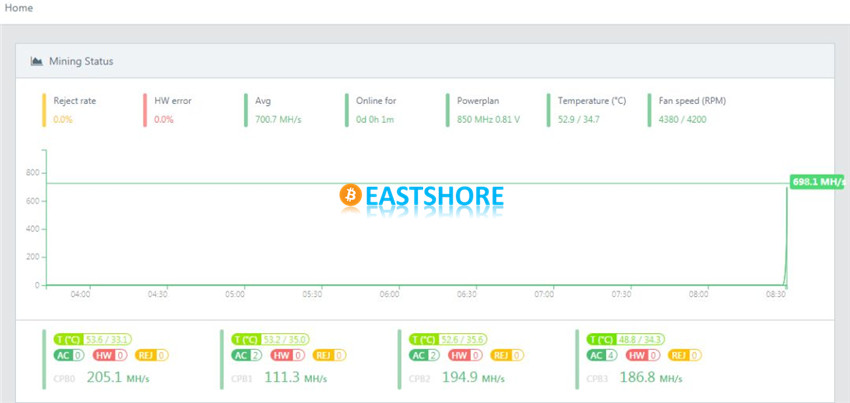The image size is (850, 403).
Task: Click the 800 y-axis label
Action: pos(34,173)
